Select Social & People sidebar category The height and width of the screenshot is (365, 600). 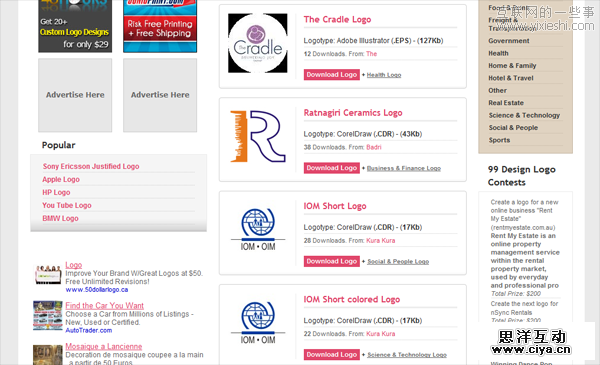(x=513, y=128)
